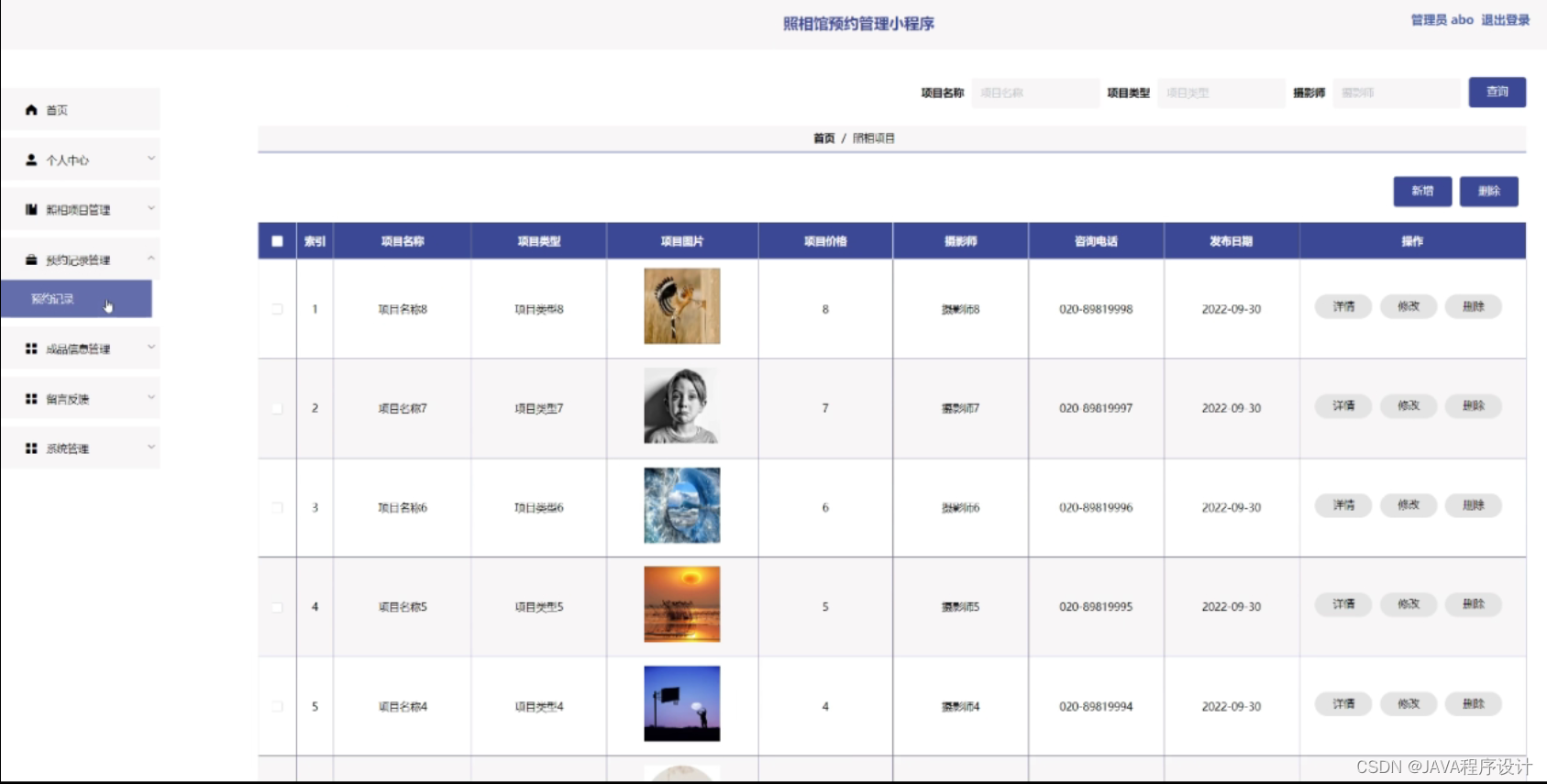Click the 发布日期 column header
1547x784 pixels.
pos(1232,241)
